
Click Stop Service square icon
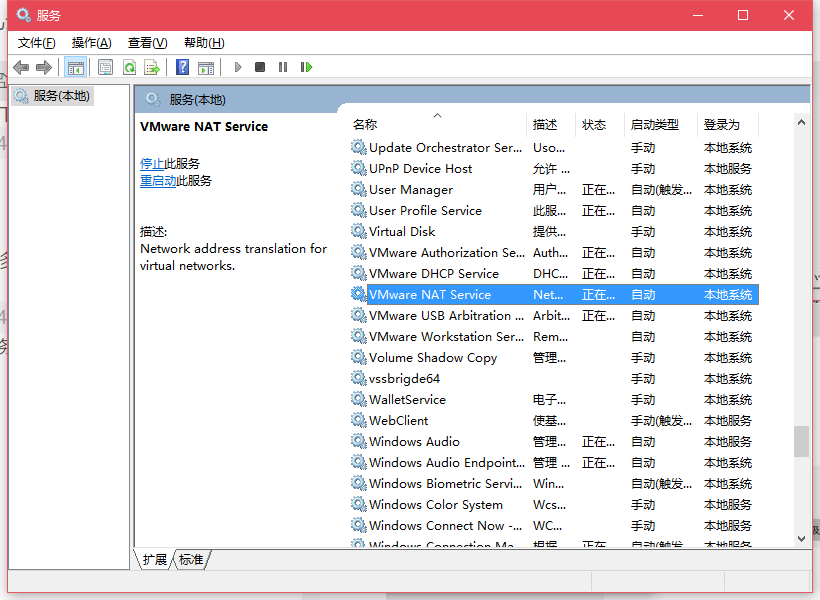260,67
